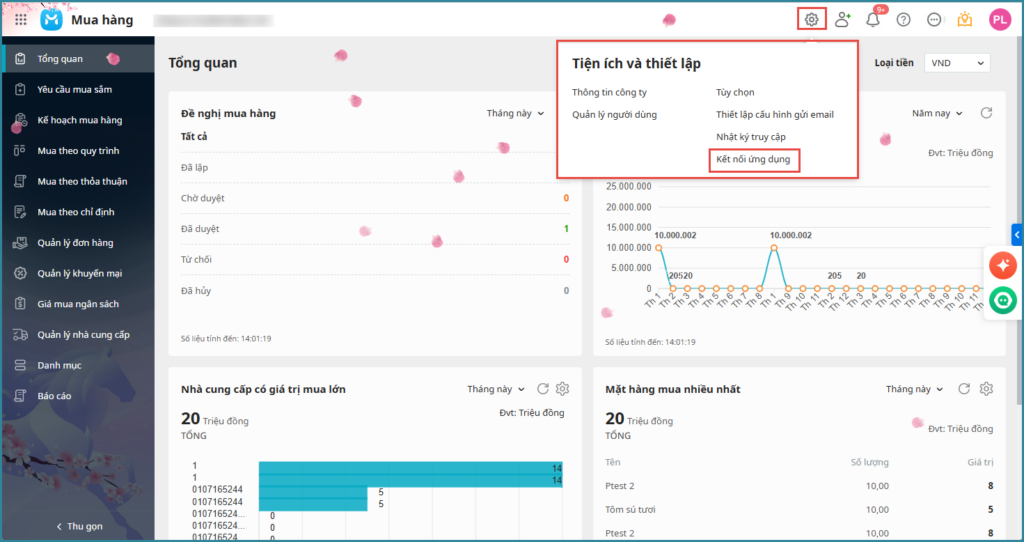Open the settings gear in top bar
The image size is (1024, 542).
[811, 20]
